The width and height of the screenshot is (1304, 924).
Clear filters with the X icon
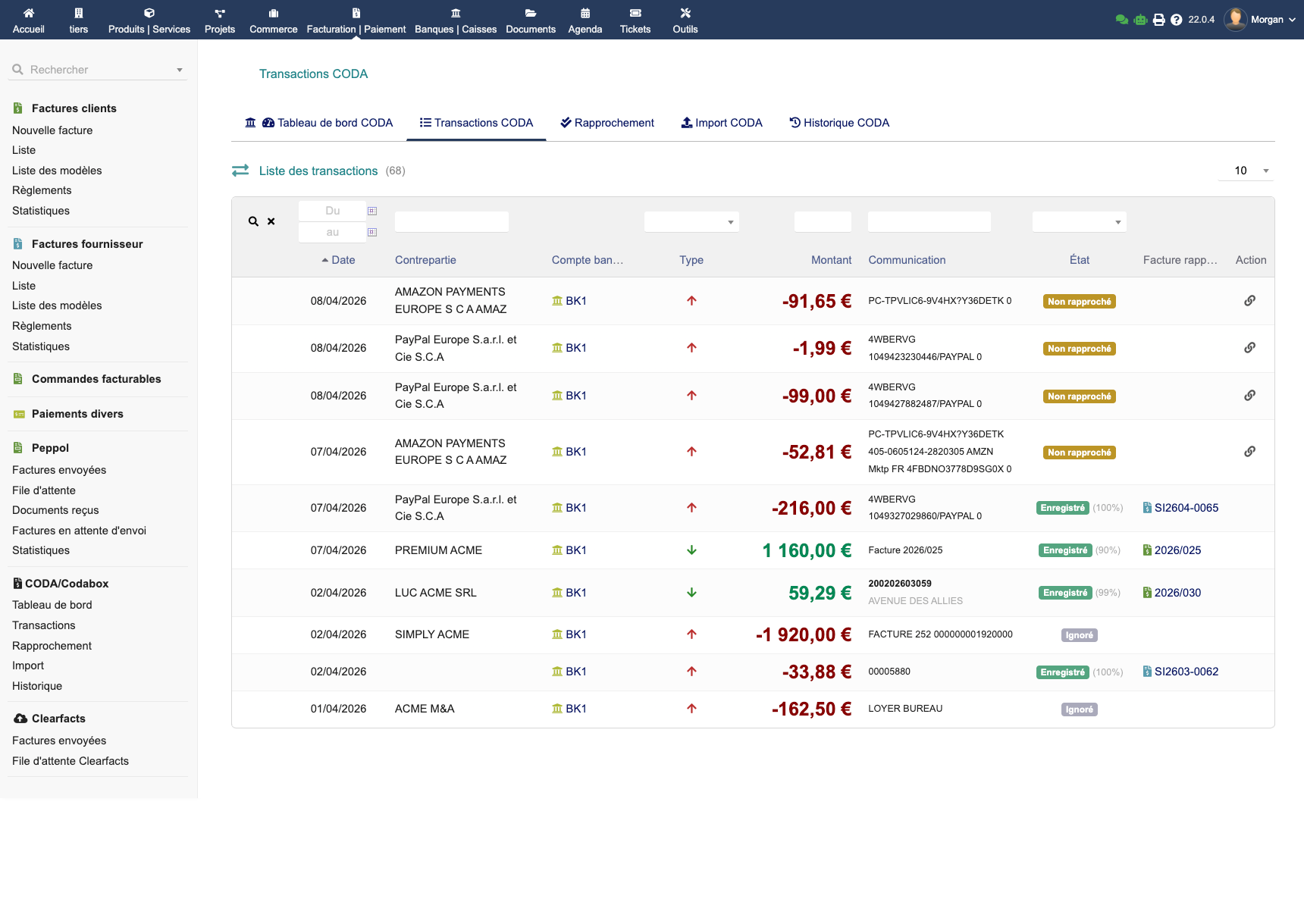coord(271,221)
